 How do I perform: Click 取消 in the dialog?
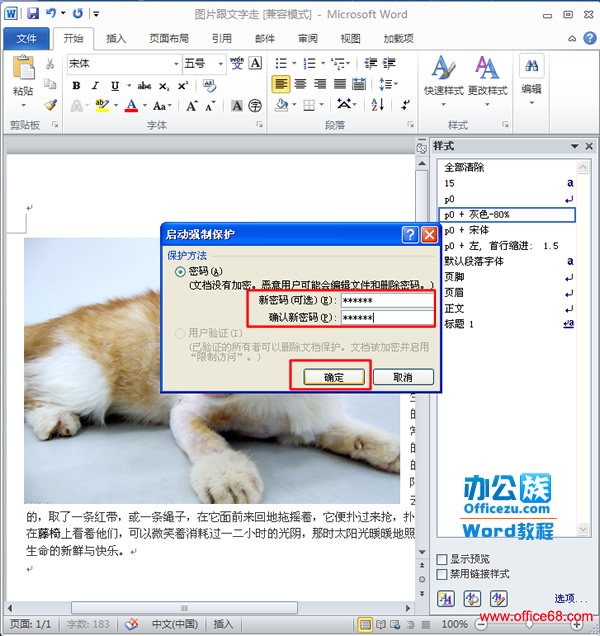403,377
